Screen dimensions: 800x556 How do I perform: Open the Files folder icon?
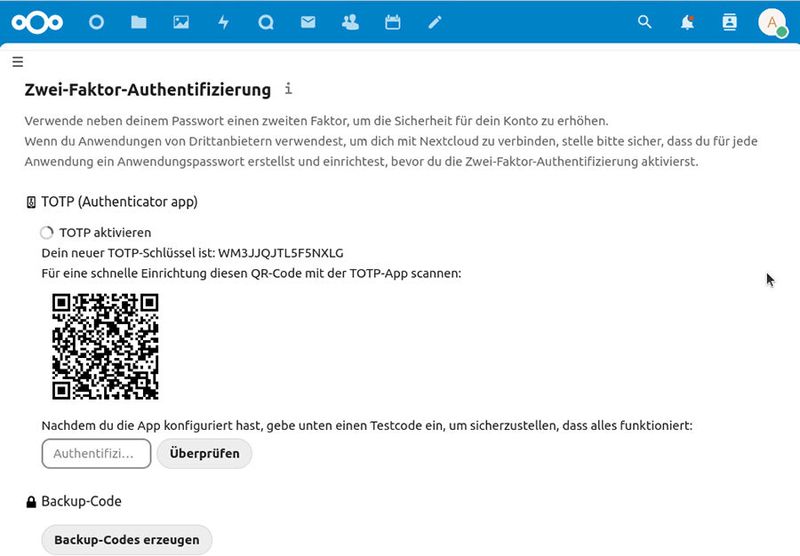[x=139, y=22]
